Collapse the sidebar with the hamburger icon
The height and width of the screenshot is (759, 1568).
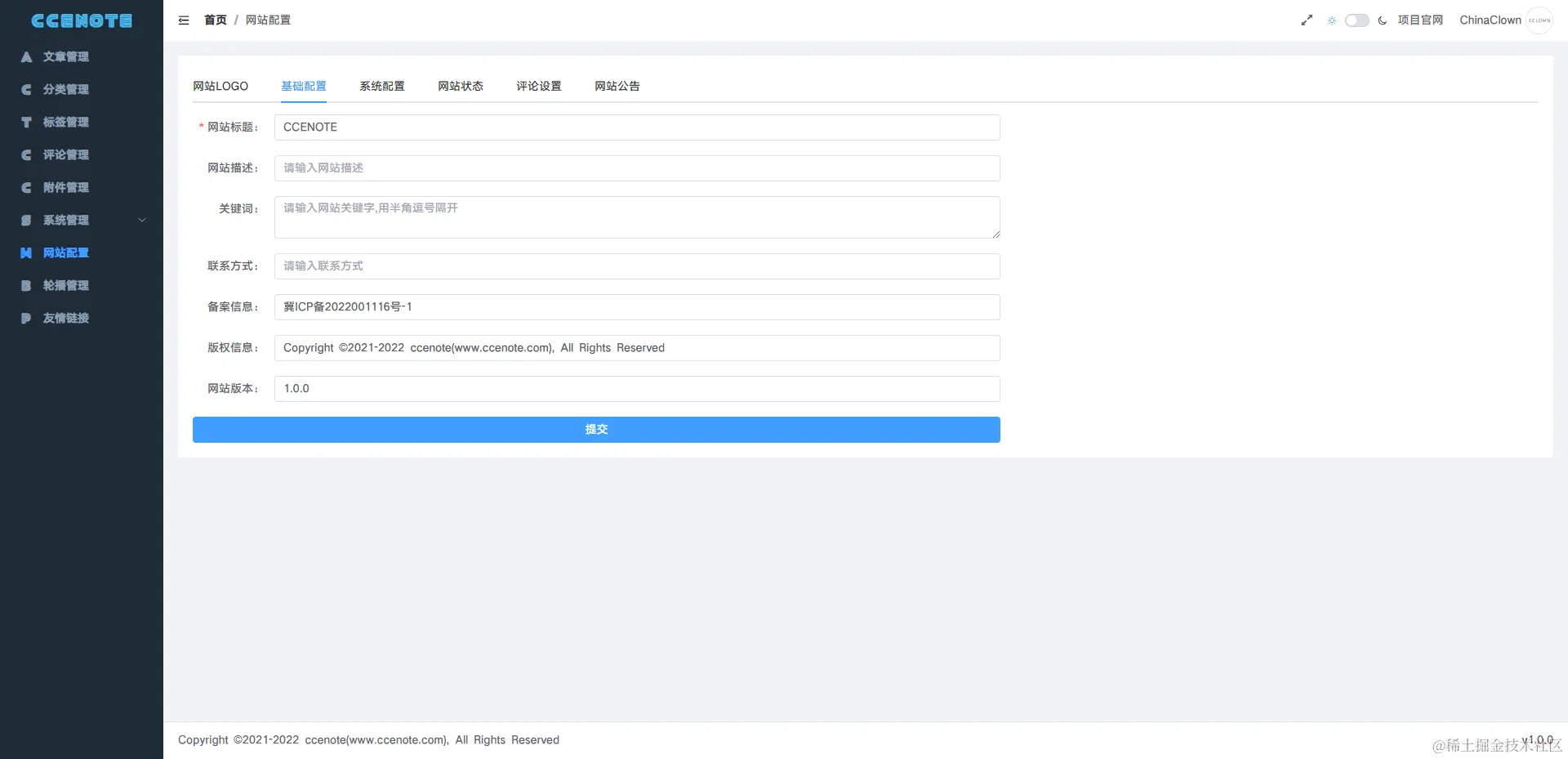(x=184, y=20)
